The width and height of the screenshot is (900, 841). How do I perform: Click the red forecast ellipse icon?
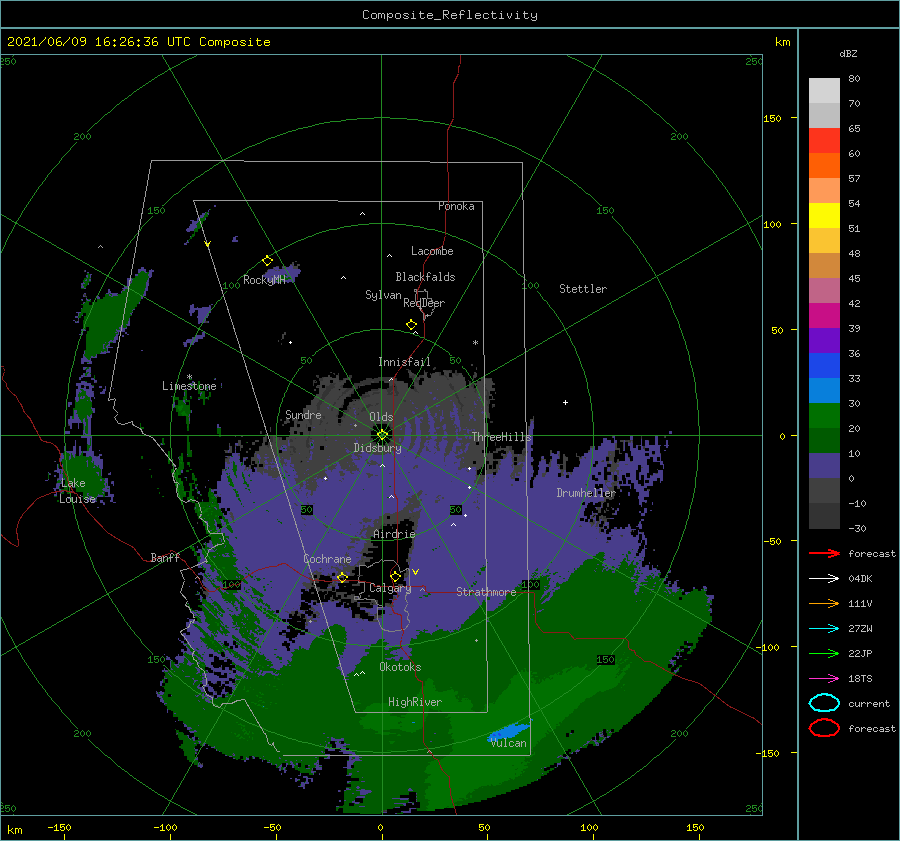coord(824,728)
